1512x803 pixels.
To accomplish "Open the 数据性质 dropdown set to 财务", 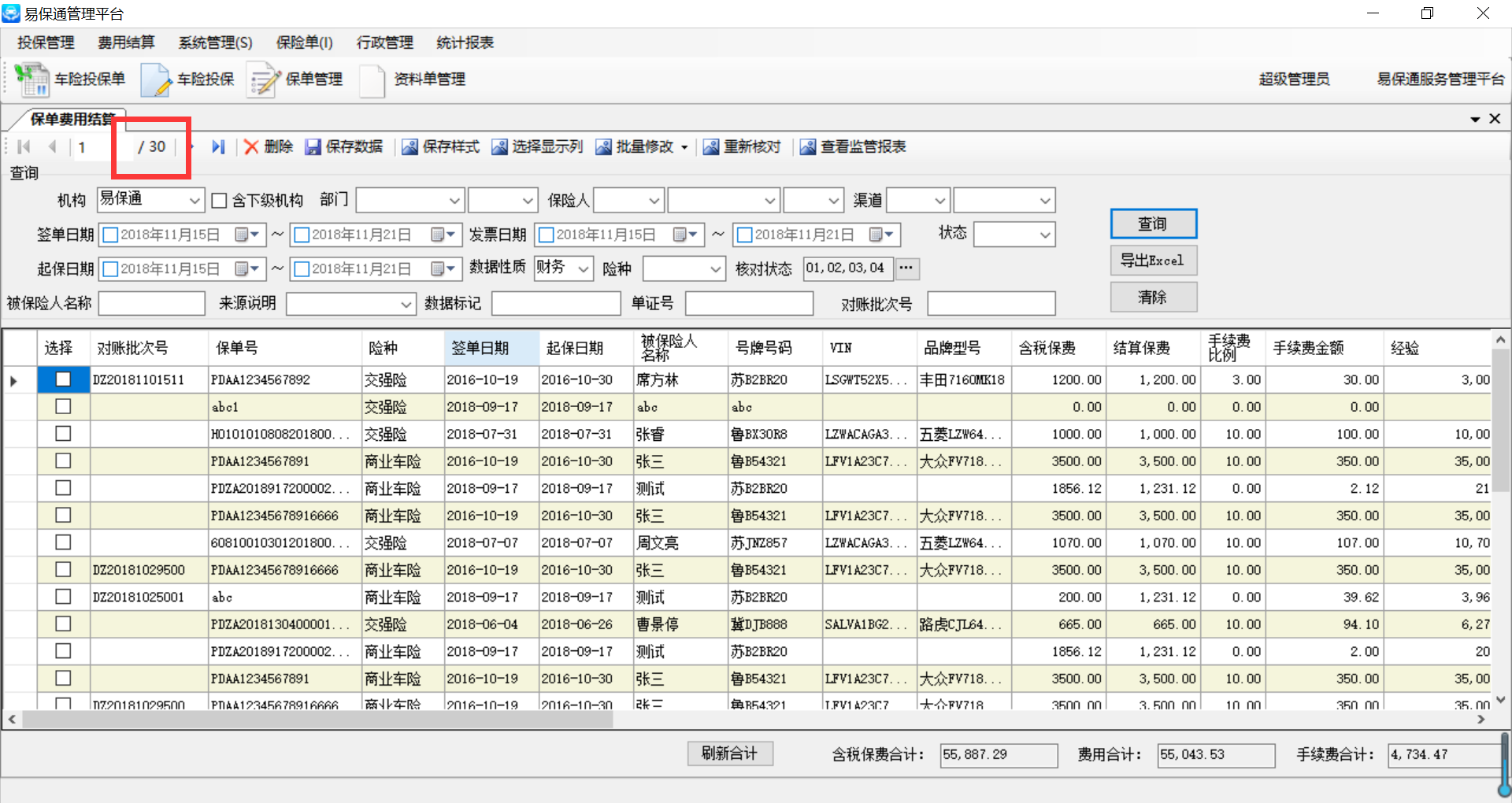I will click(584, 269).
